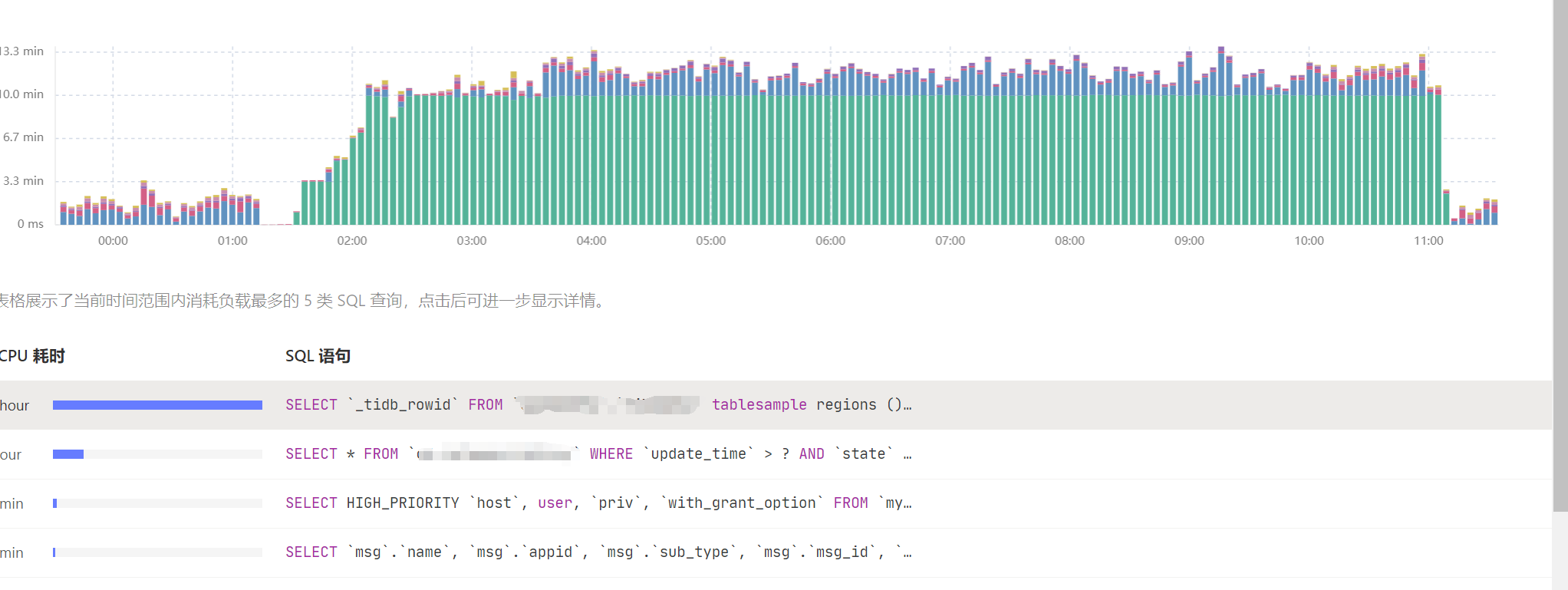The image size is (1568, 590).
Task: Click the description text below the chart
Action: point(303,301)
